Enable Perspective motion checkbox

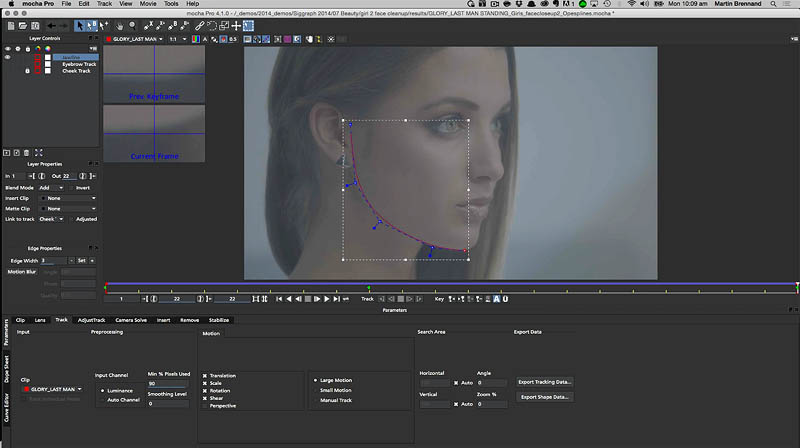pyautogui.click(x=205, y=405)
